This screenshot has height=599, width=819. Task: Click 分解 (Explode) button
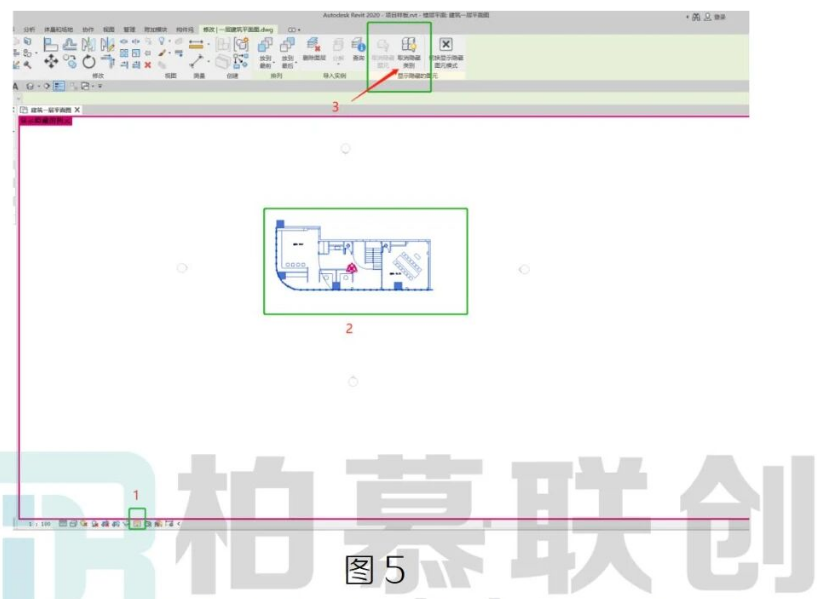pyautogui.click(x=338, y=49)
